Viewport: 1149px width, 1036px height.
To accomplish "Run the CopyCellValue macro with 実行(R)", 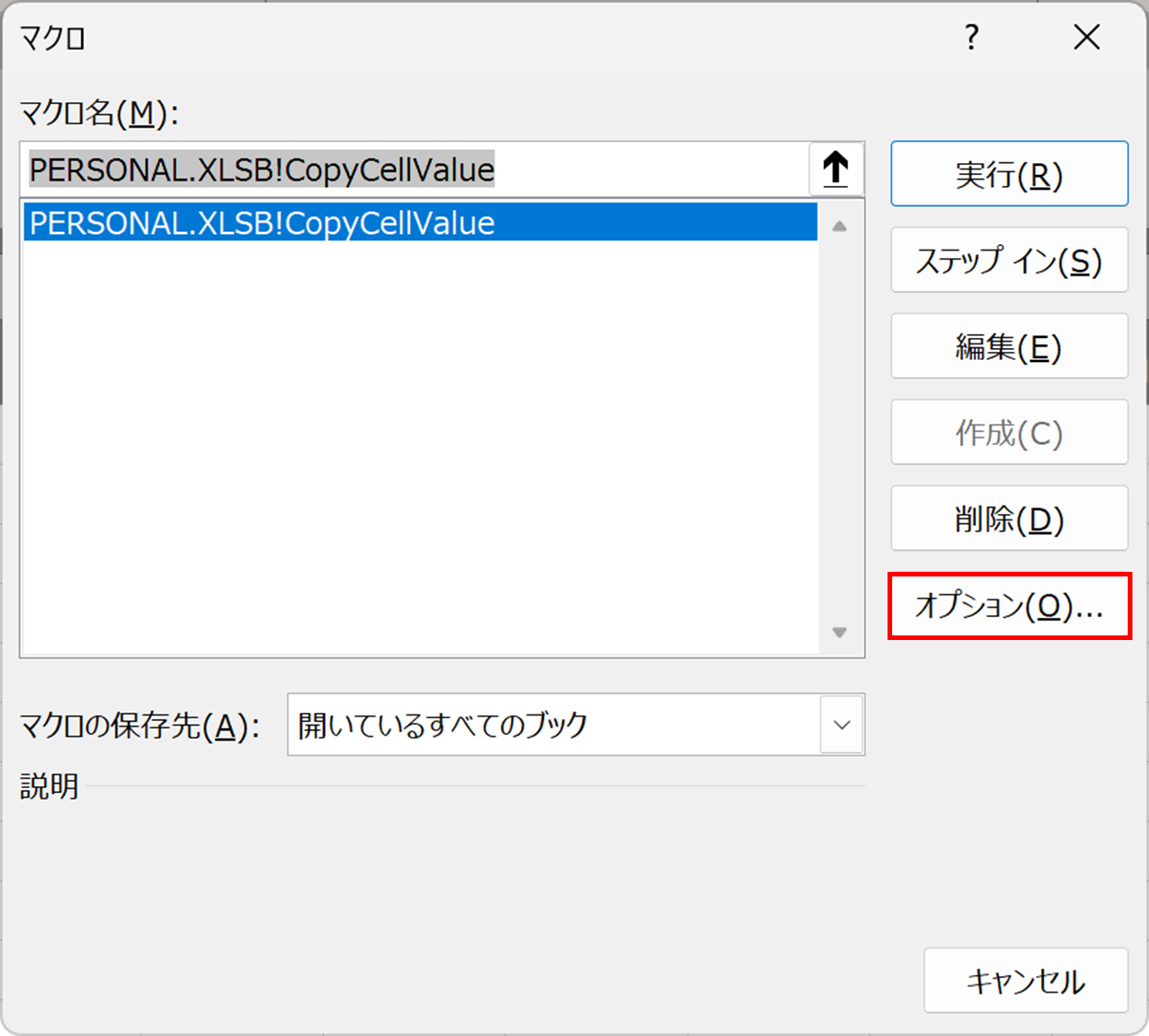I will tap(1009, 173).
